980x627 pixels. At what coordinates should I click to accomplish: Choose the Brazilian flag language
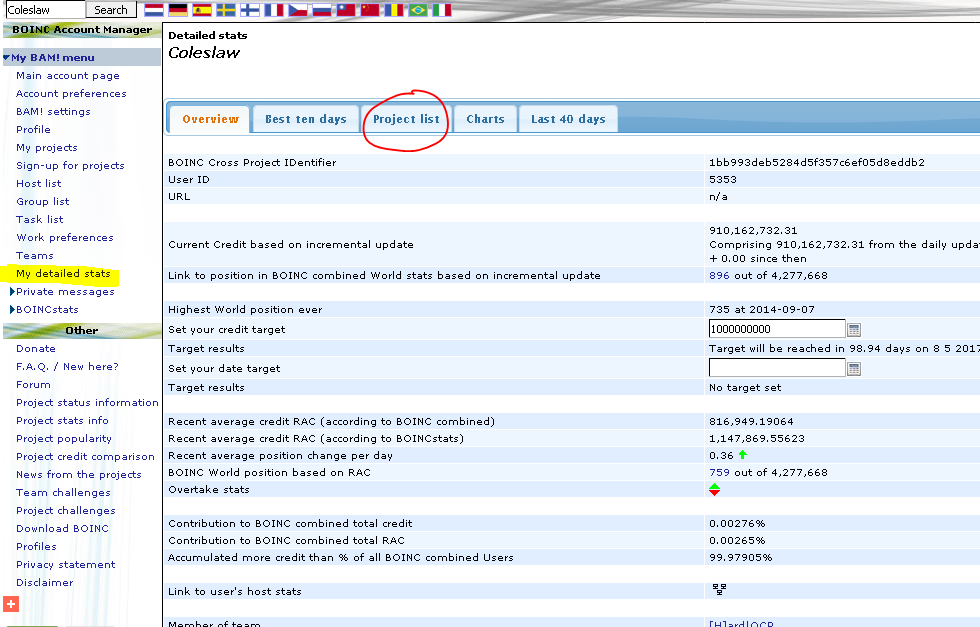(x=417, y=10)
